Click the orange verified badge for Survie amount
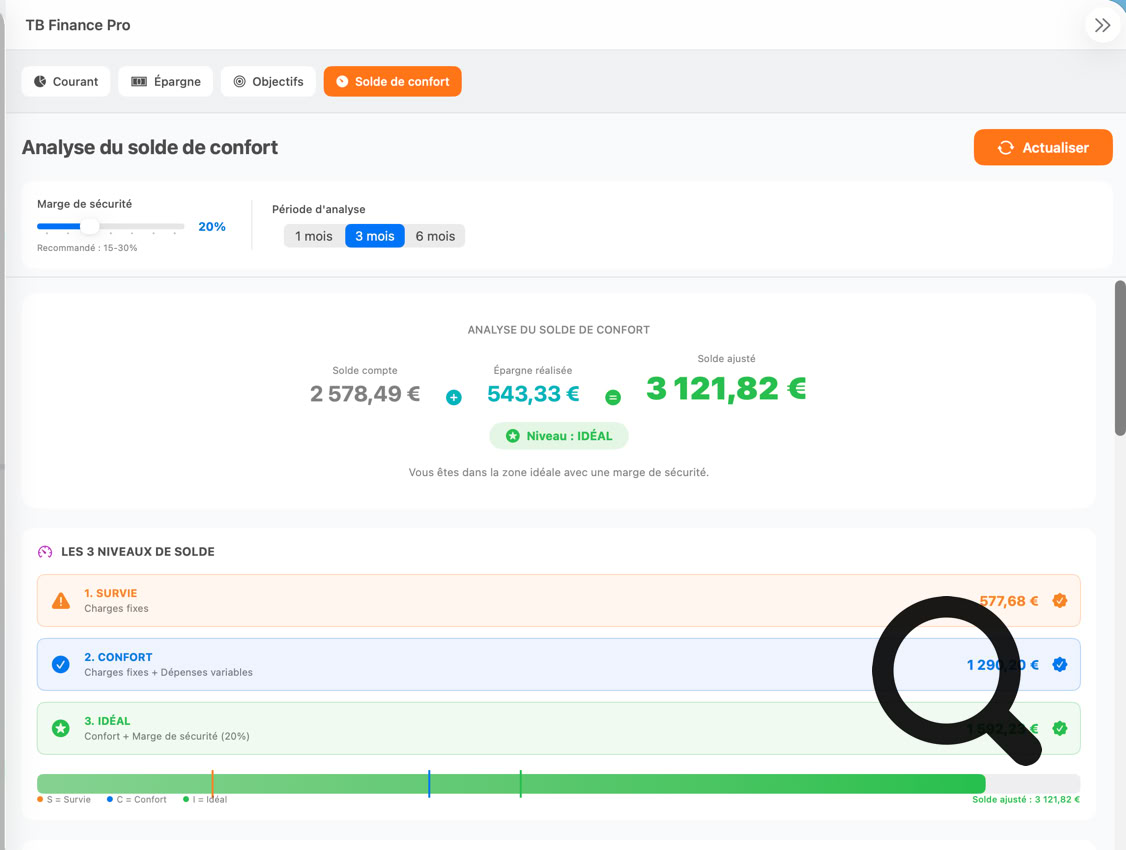 pyautogui.click(x=1060, y=601)
